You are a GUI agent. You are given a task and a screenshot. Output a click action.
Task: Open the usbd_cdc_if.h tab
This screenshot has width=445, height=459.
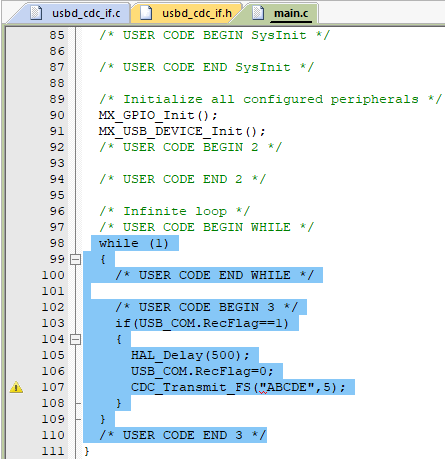[185, 13]
